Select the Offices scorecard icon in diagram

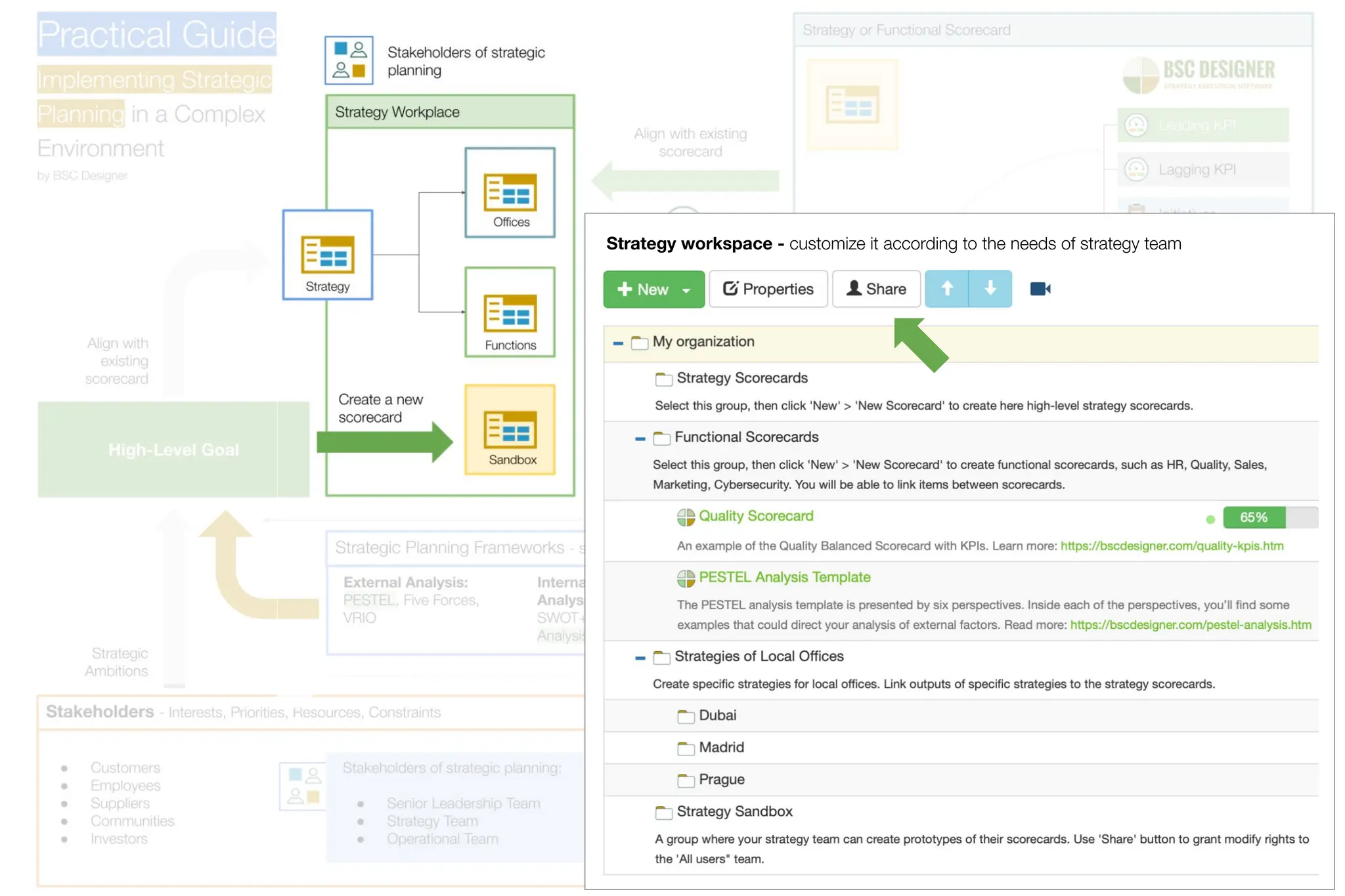[x=510, y=192]
